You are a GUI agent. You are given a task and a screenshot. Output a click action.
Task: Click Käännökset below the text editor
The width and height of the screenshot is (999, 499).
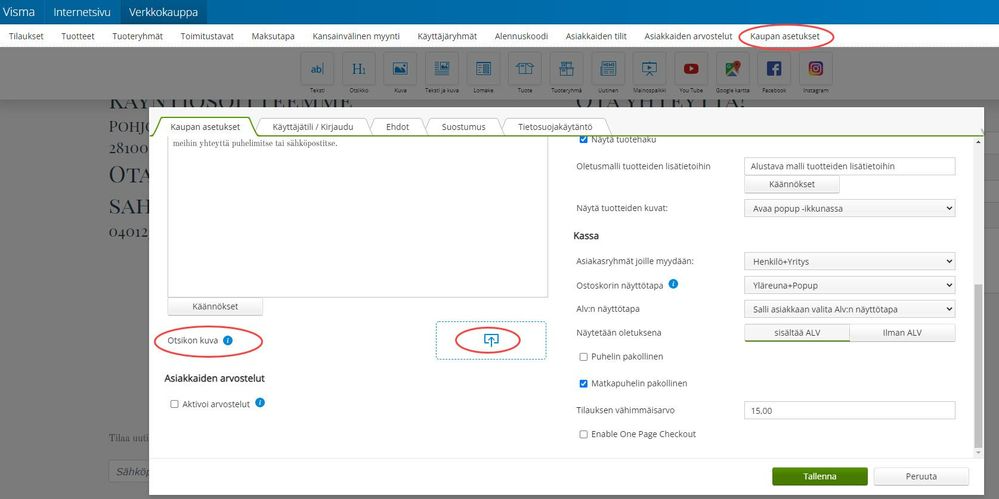pos(215,307)
